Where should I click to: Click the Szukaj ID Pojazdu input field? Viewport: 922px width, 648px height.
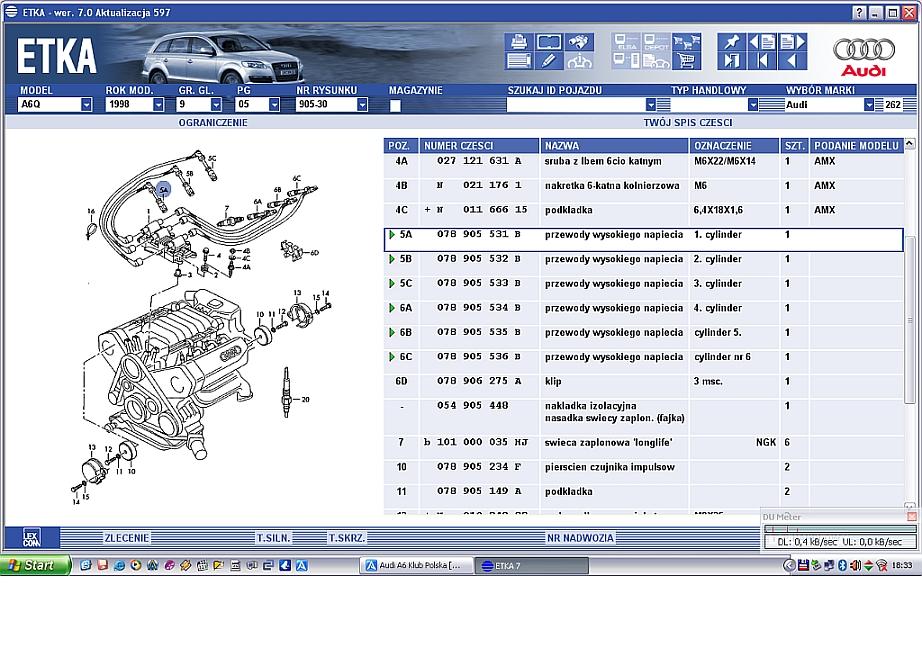pyautogui.click(x=576, y=105)
